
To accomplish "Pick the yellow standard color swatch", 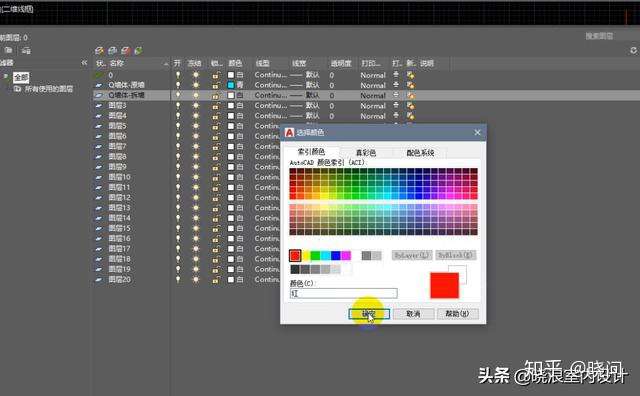I will pos(305,256).
